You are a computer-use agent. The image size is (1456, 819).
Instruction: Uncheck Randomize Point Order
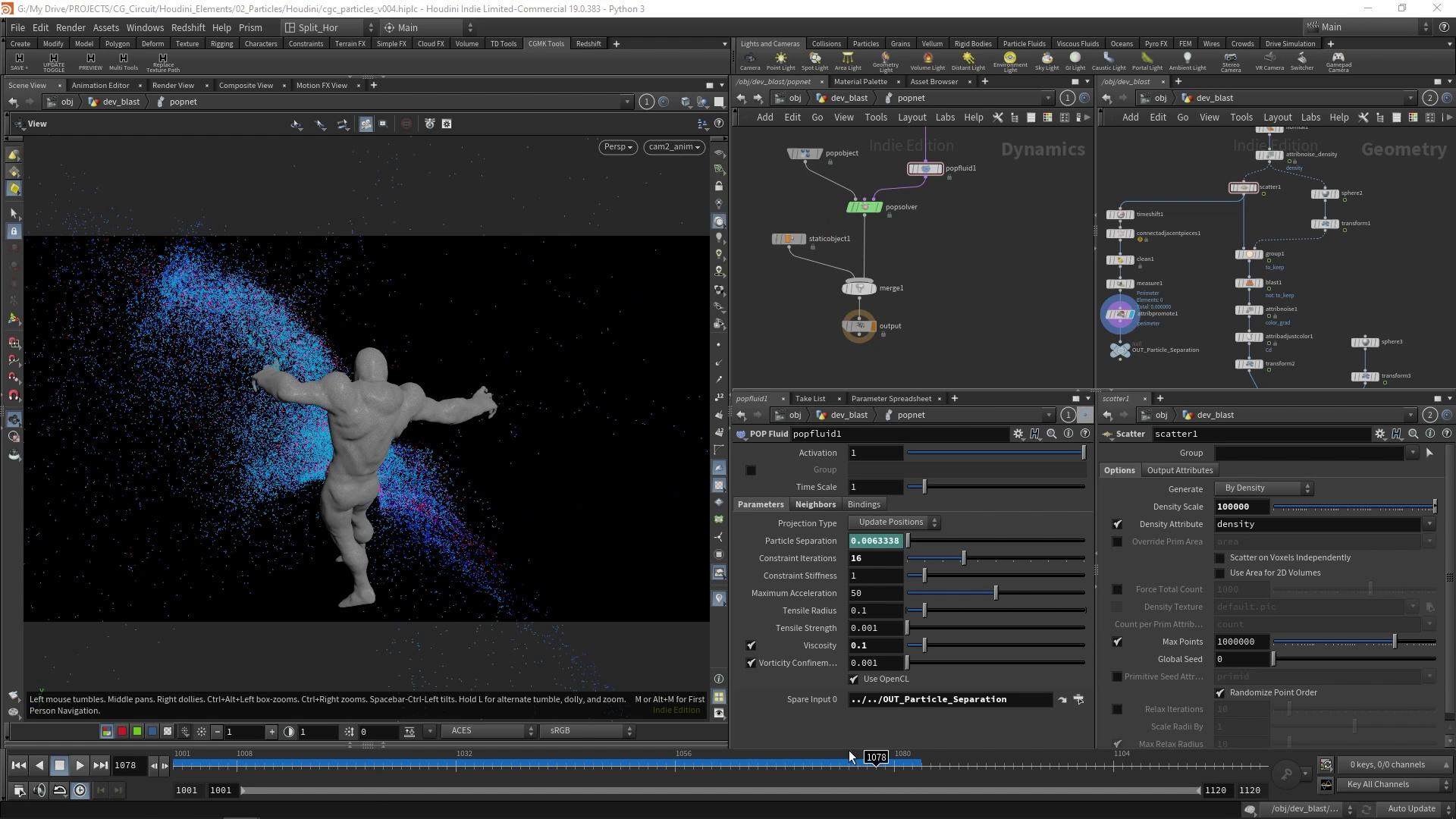1220,693
